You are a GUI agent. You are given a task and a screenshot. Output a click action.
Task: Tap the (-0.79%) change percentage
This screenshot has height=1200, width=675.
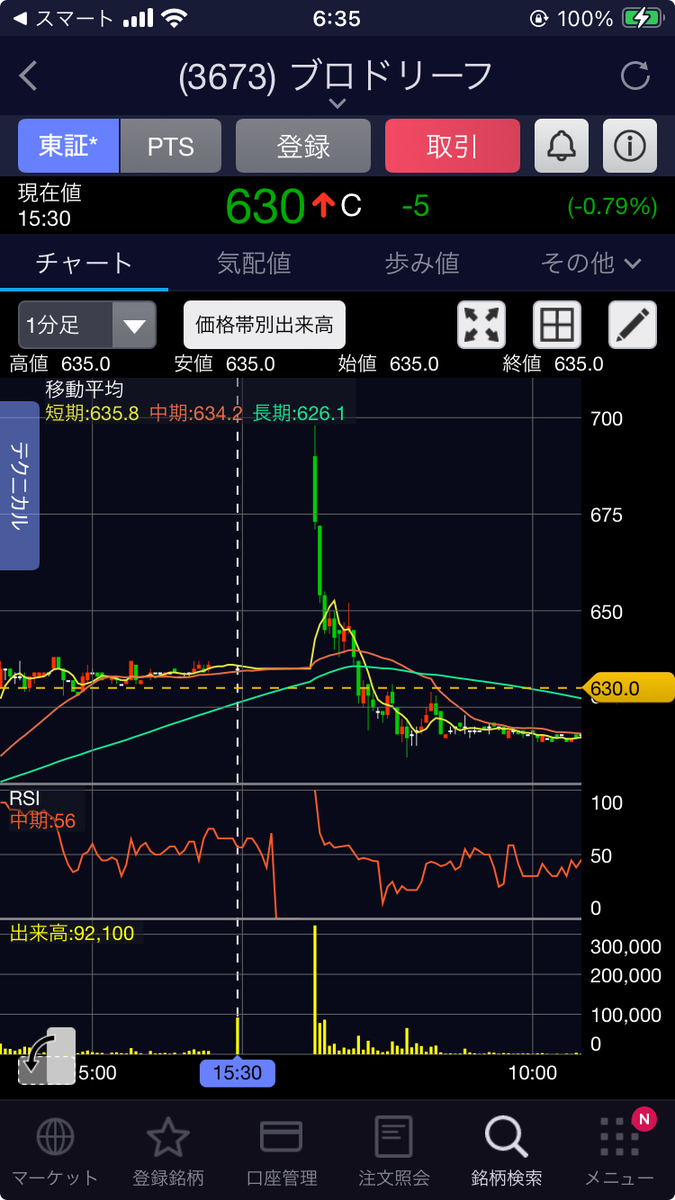[612, 207]
